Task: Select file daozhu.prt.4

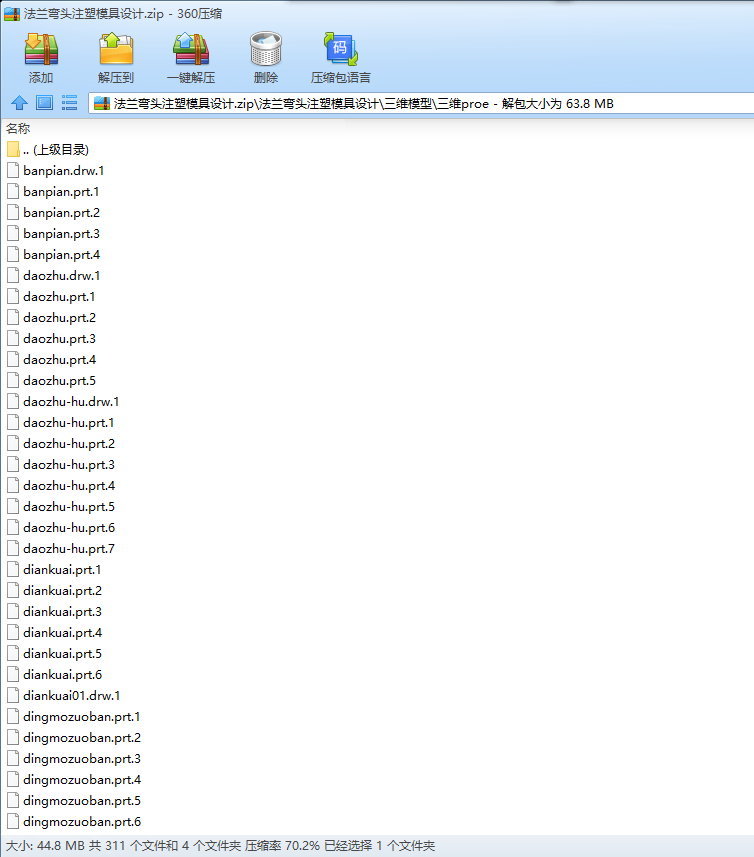Action: [51, 360]
